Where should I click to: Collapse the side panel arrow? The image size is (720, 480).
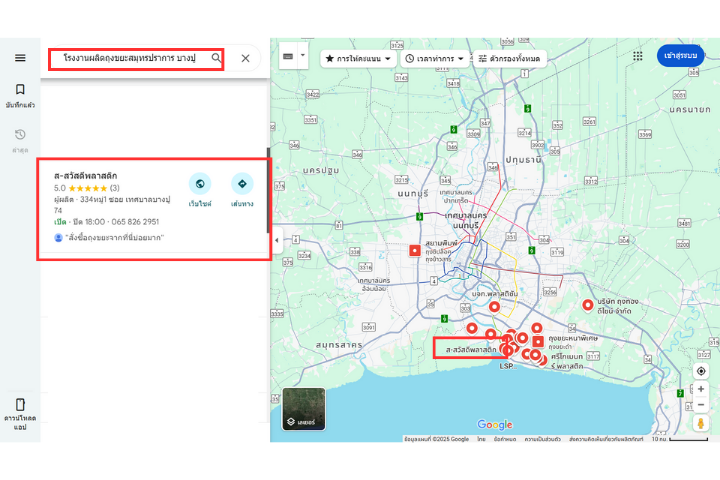coord(276,240)
